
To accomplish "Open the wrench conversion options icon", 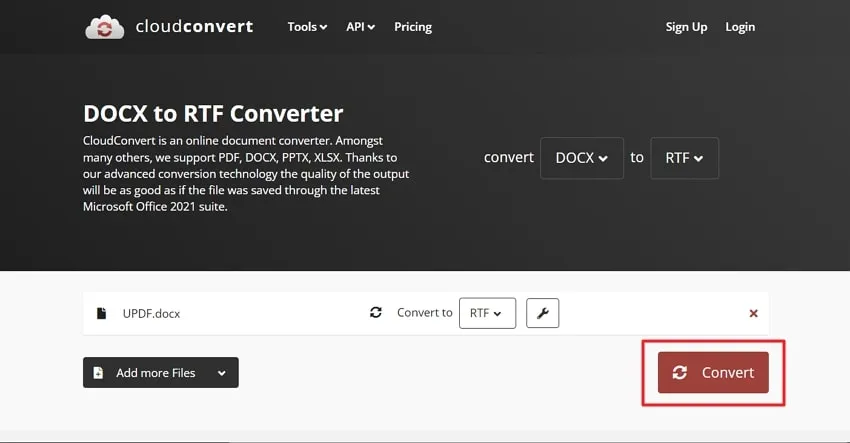I will 543,313.
